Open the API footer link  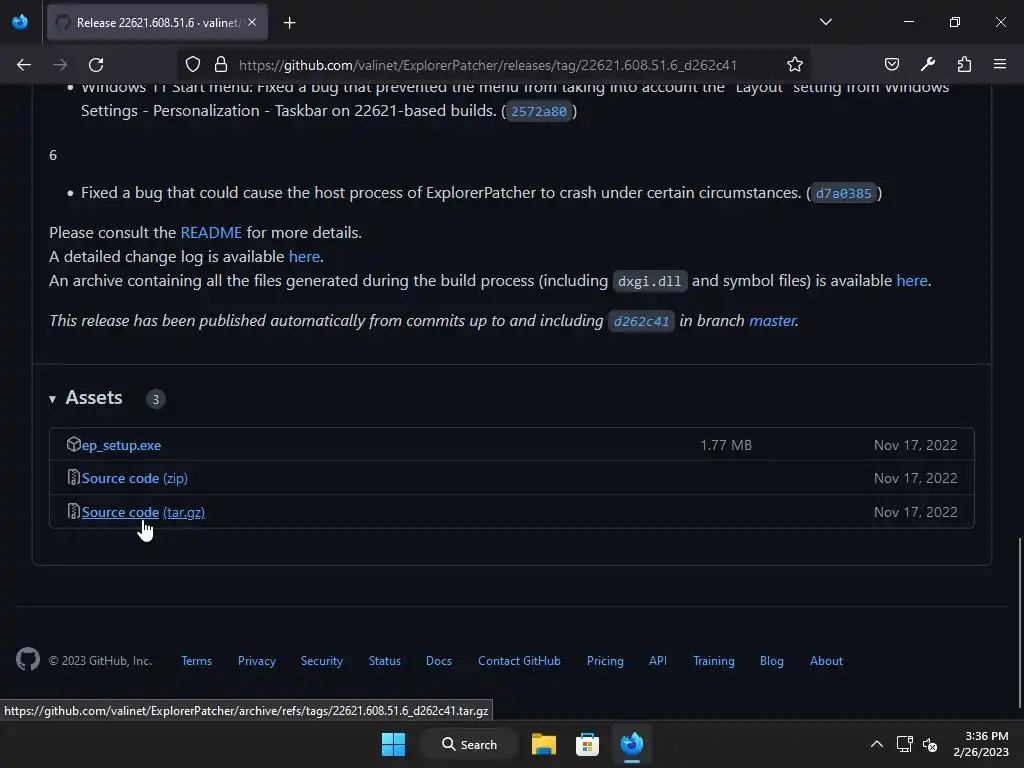[x=658, y=661]
